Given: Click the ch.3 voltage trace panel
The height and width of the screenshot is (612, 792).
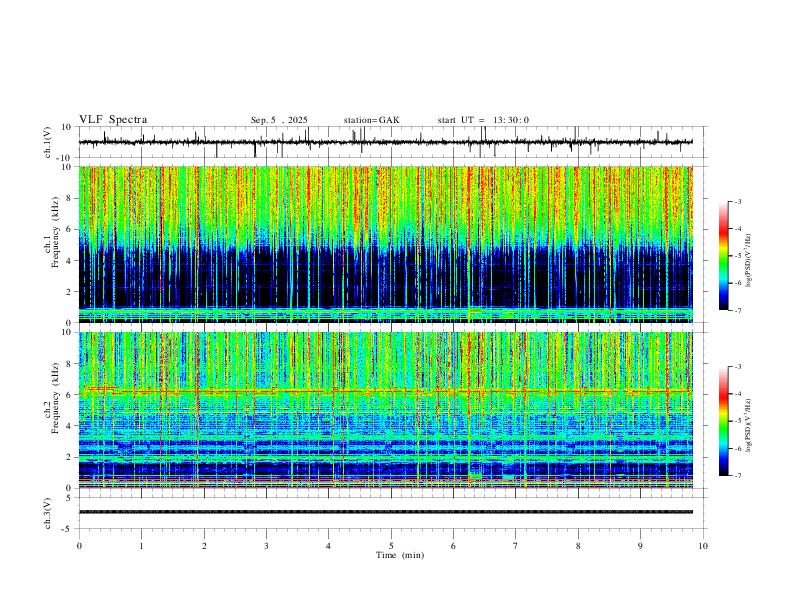Looking at the screenshot, I should tap(393, 513).
